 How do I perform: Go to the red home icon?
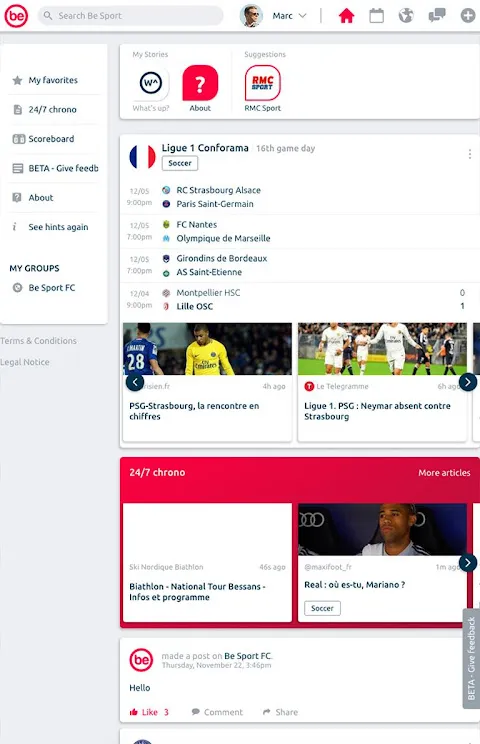pos(346,16)
